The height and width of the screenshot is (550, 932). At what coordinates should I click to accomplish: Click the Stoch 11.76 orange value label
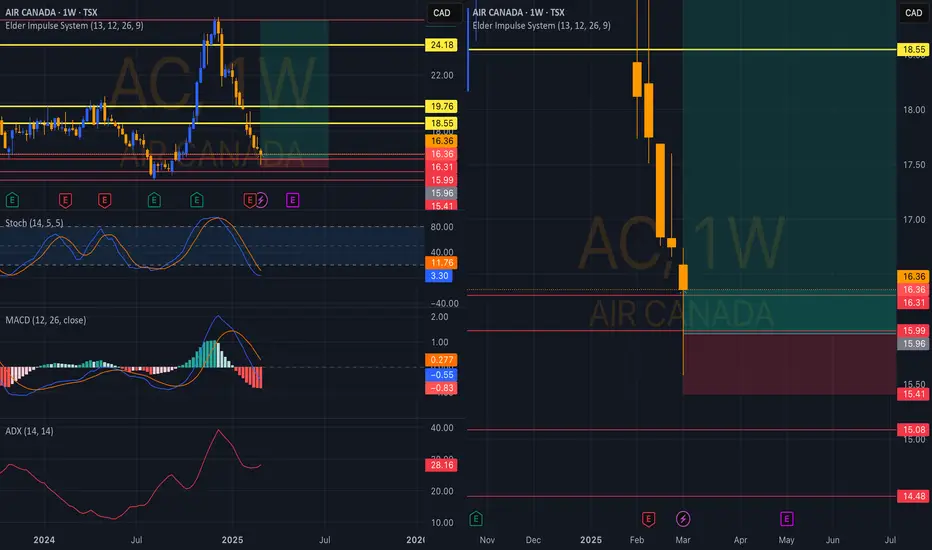click(442, 263)
